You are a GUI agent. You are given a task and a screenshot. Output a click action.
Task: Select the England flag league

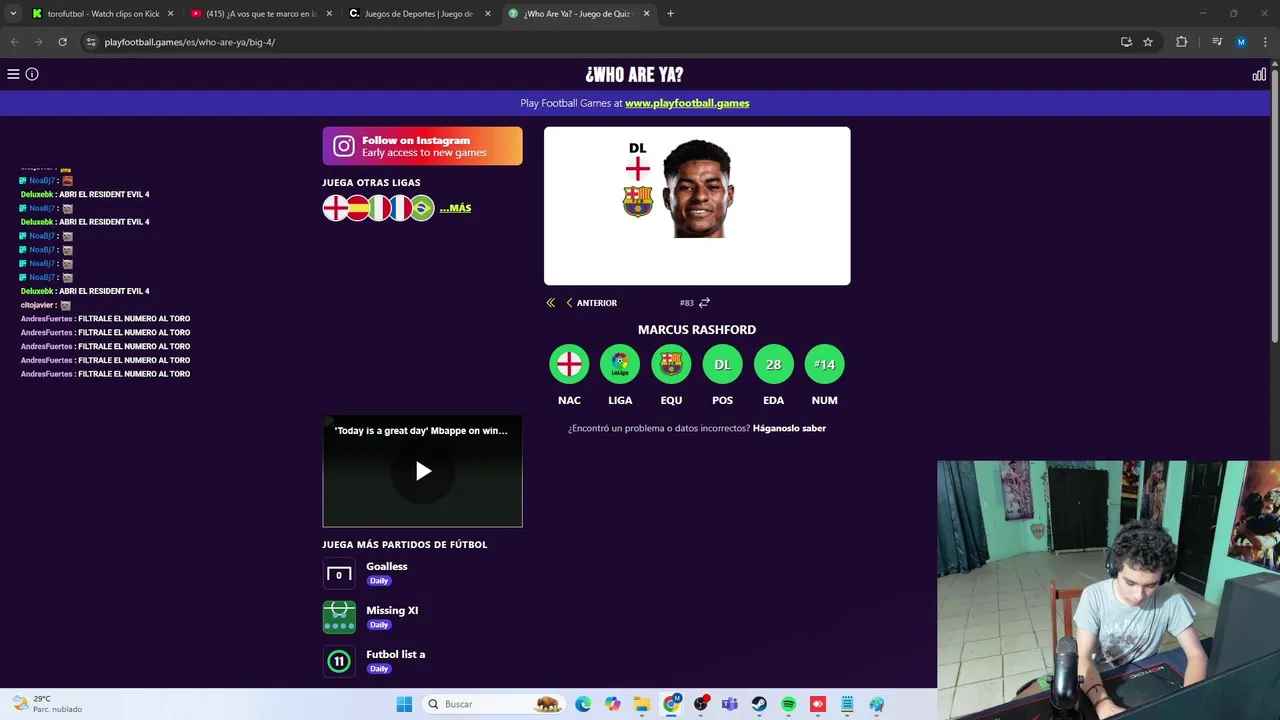[335, 208]
